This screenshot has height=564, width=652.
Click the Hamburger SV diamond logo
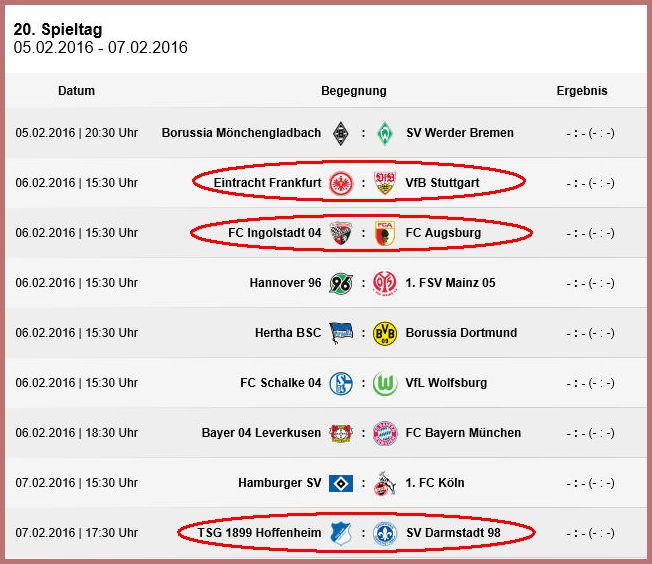[341, 483]
